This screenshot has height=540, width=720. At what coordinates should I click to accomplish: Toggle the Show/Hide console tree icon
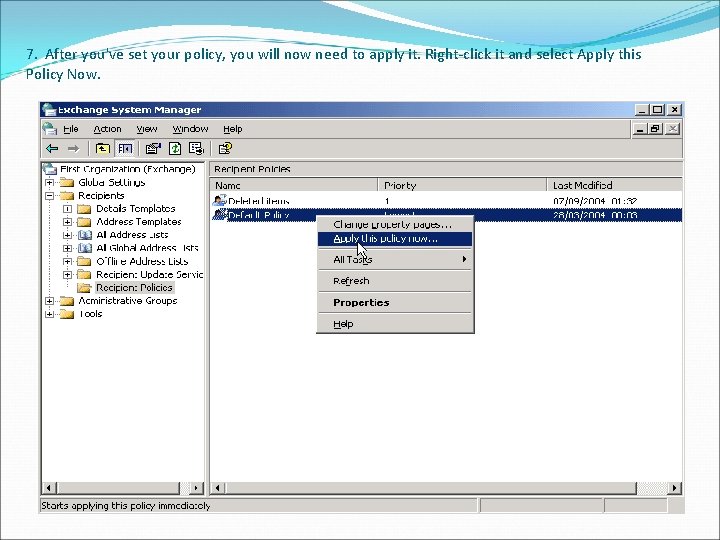[x=125, y=148]
